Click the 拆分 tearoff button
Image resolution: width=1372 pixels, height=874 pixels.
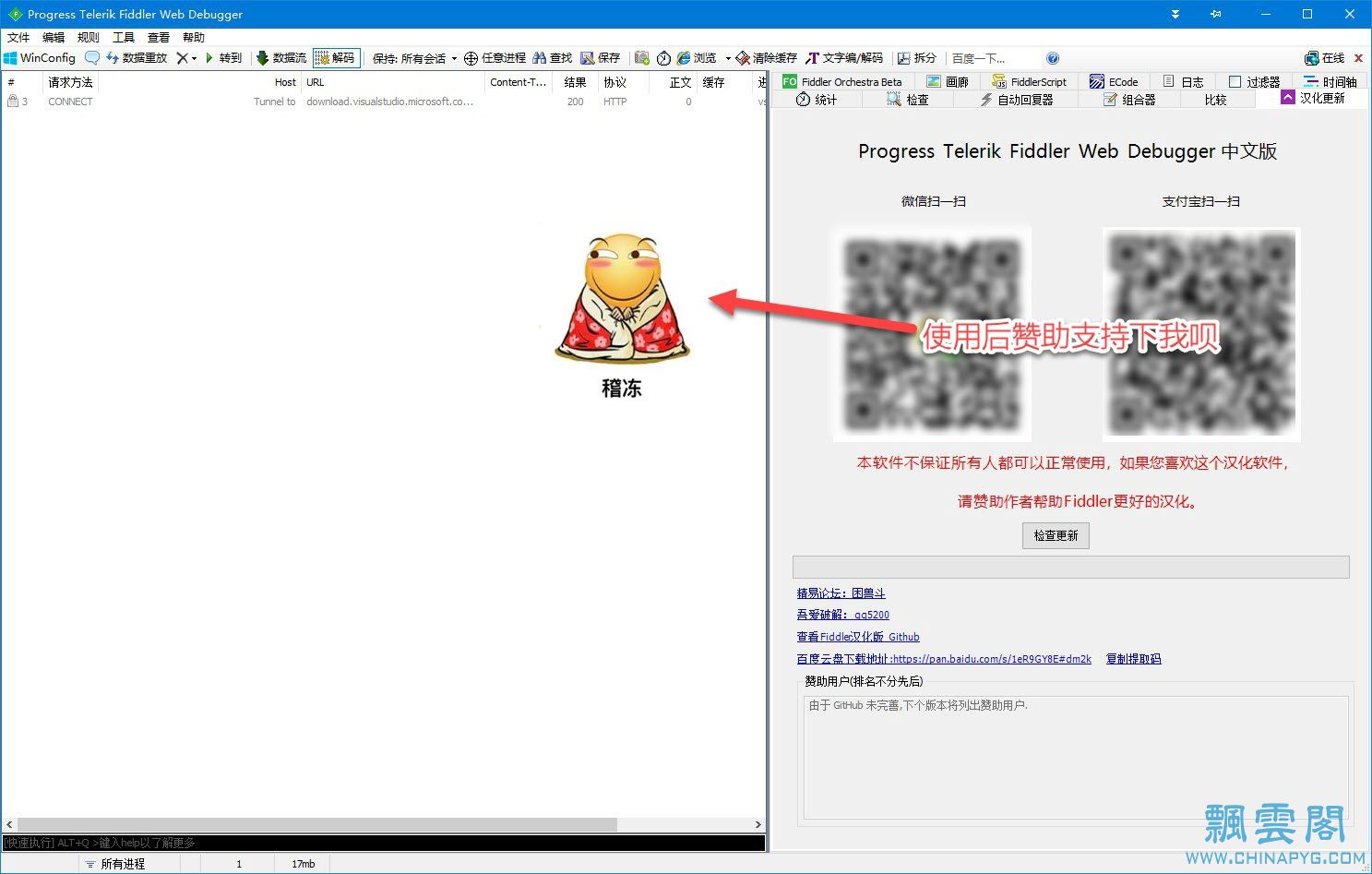click(x=917, y=57)
